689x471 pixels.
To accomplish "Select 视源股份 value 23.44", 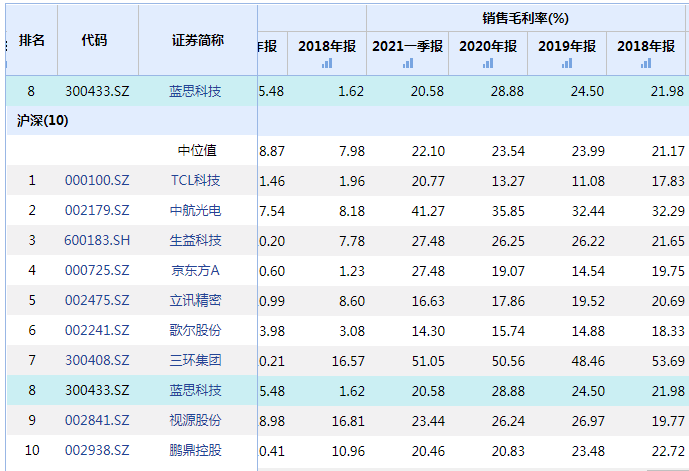I will point(428,421).
